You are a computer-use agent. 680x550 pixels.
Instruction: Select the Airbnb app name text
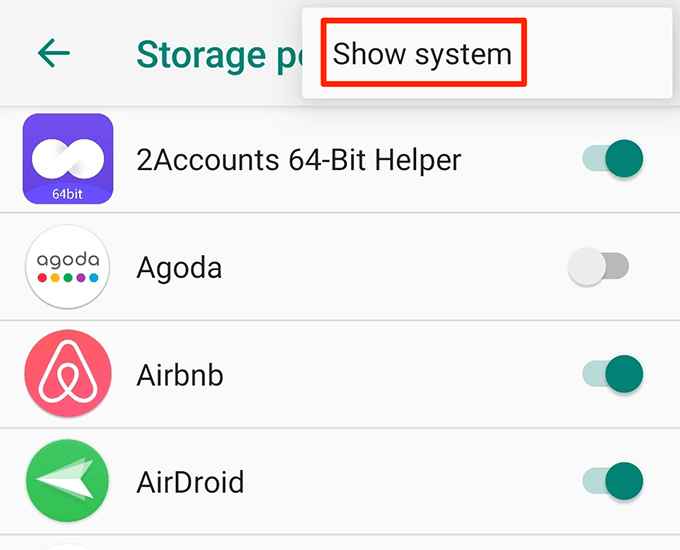(180, 375)
